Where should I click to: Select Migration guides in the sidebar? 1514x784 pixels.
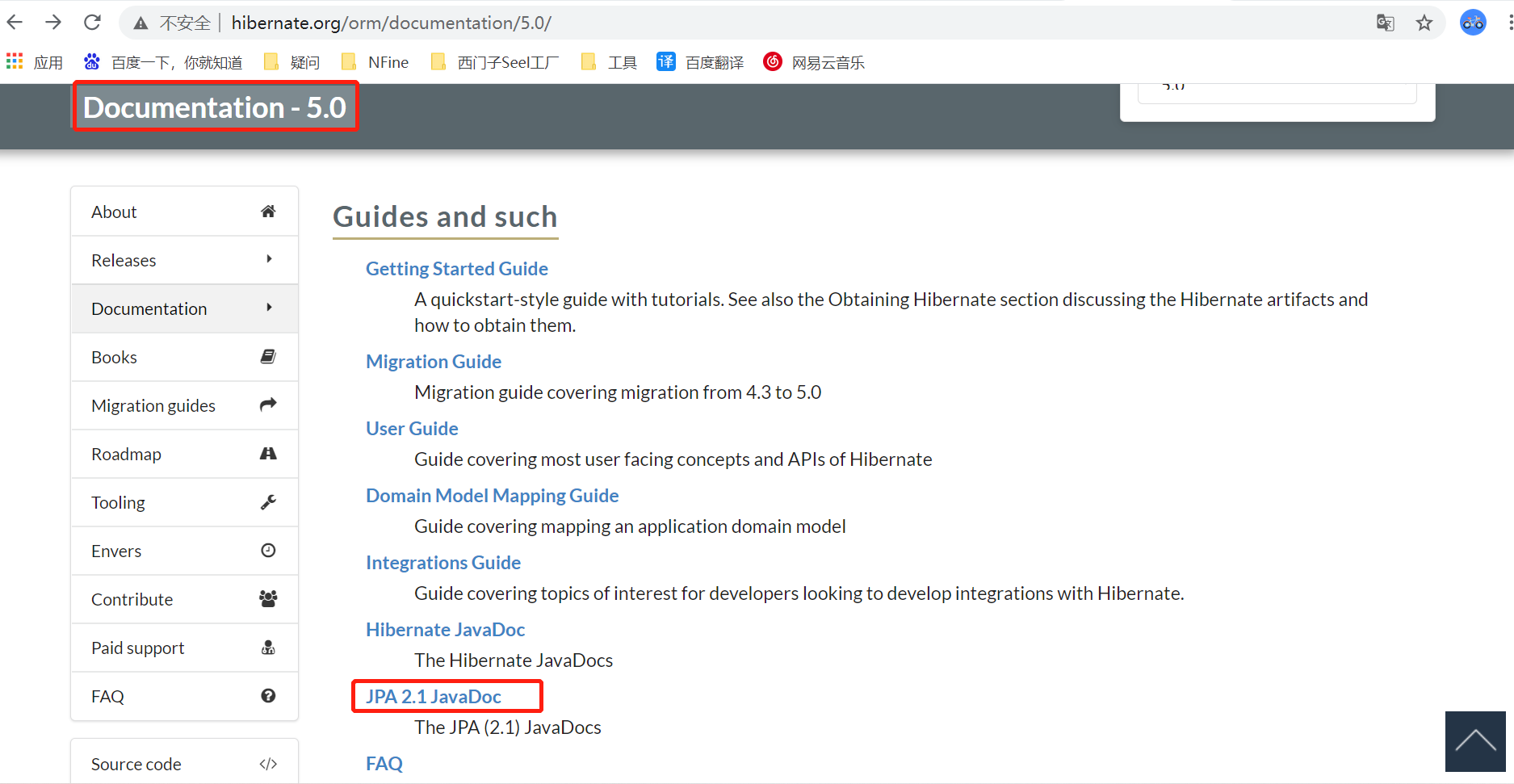pyautogui.click(x=185, y=405)
